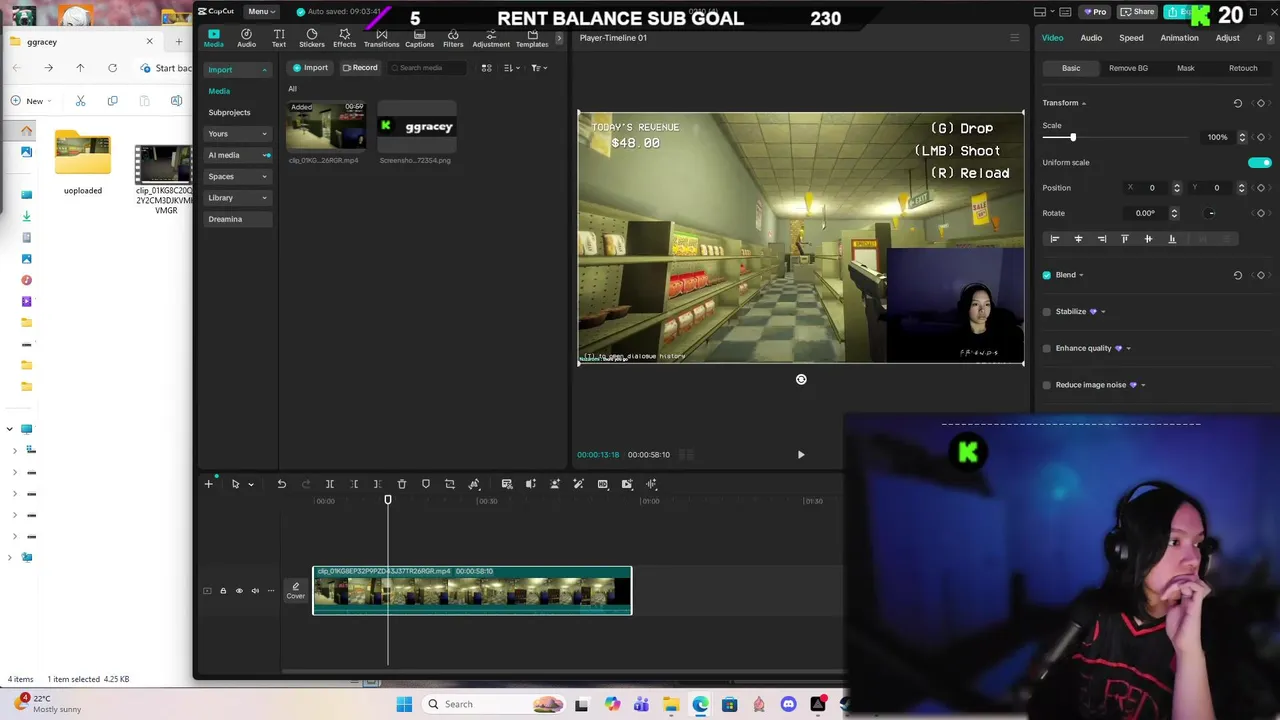This screenshot has width=1280, height=720.
Task: Enable Reduce image noise checkbox
Action: pos(1047,385)
